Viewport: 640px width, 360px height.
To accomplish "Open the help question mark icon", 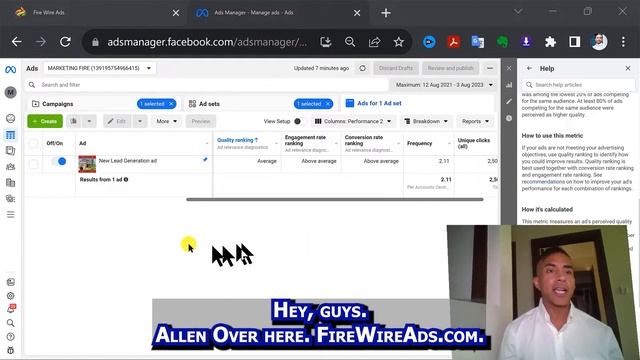I will point(11,337).
